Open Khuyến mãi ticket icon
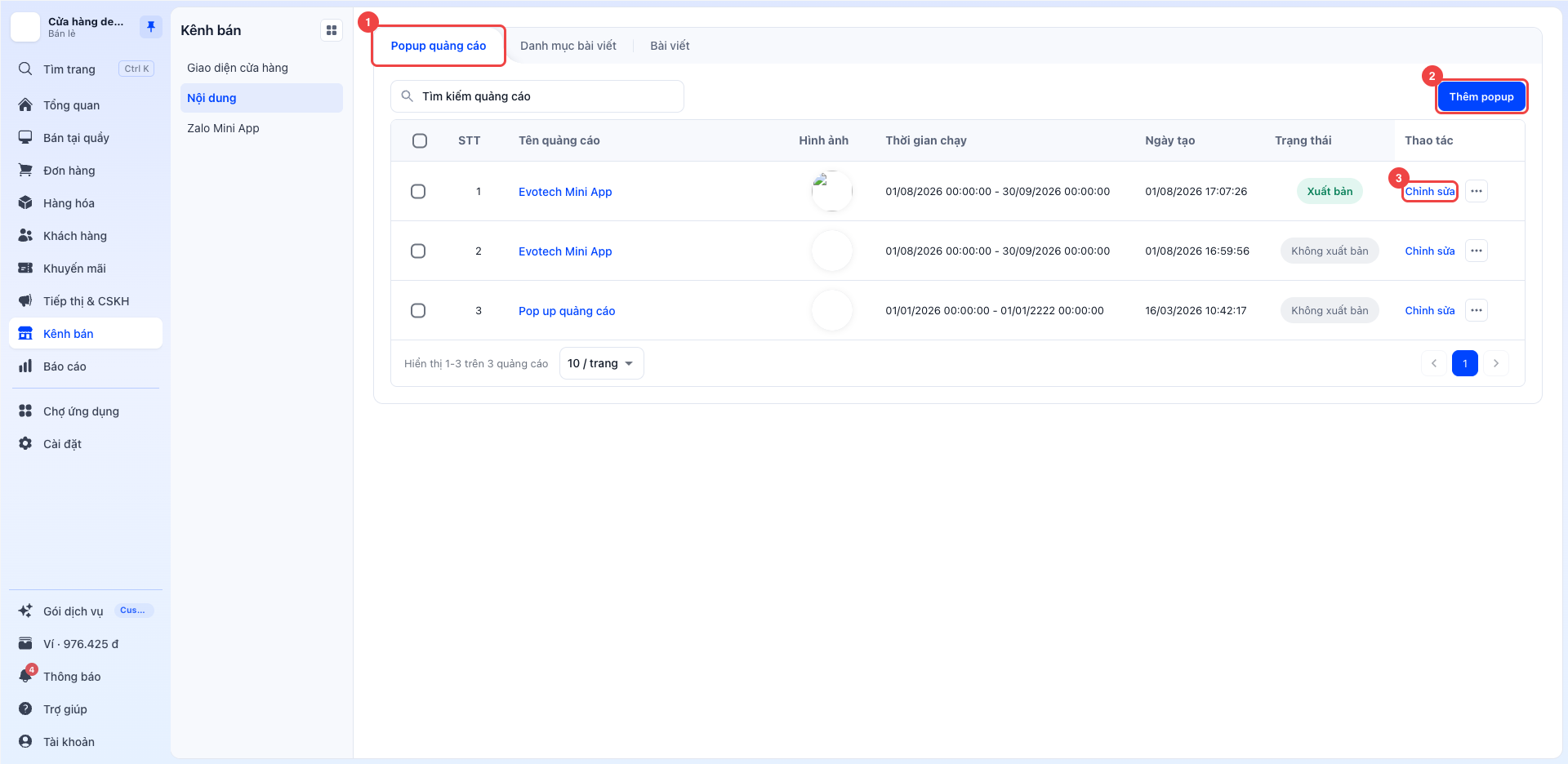 click(25, 268)
